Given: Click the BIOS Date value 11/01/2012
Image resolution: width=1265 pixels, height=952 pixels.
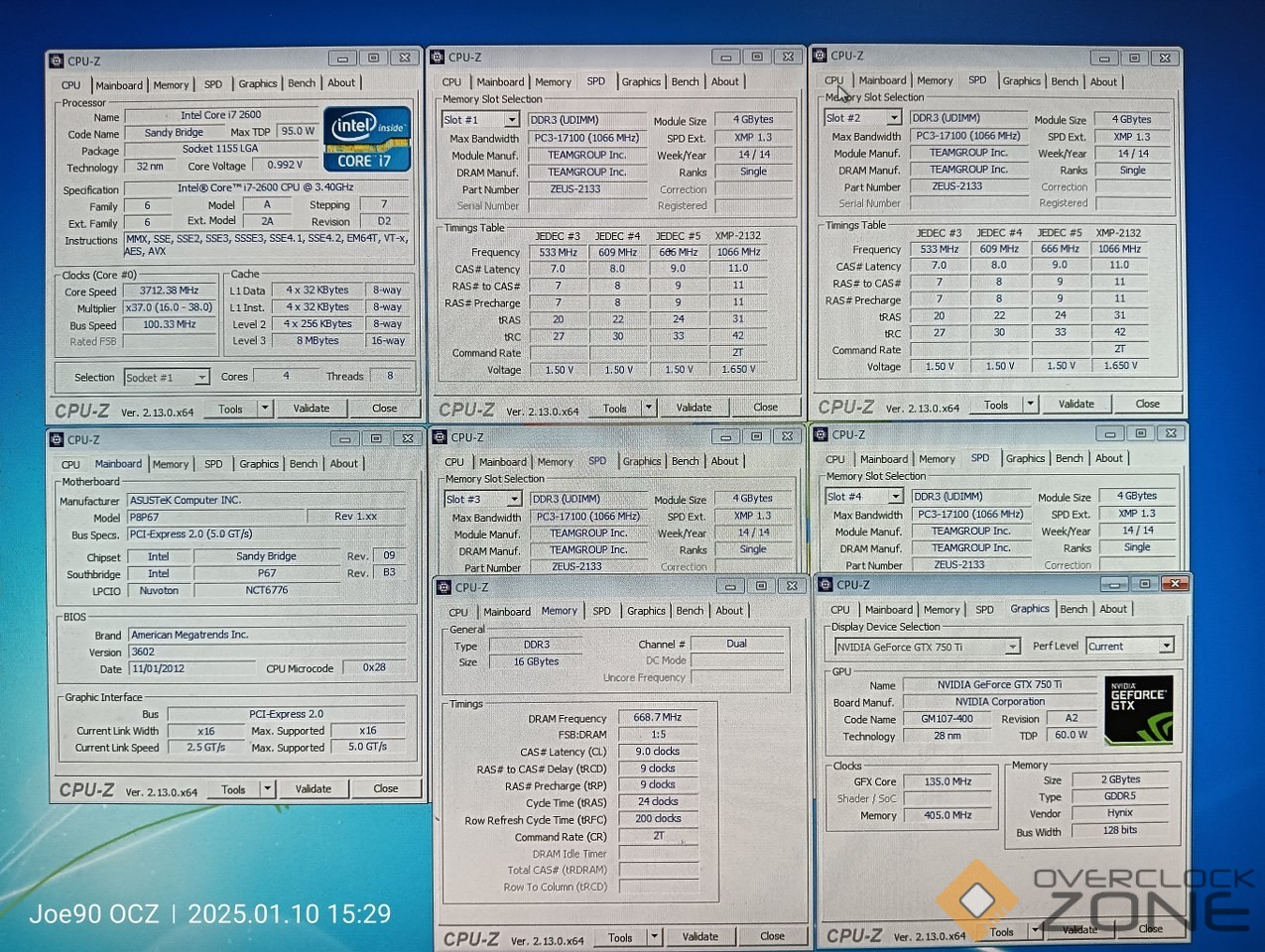Looking at the screenshot, I should tap(191, 669).
